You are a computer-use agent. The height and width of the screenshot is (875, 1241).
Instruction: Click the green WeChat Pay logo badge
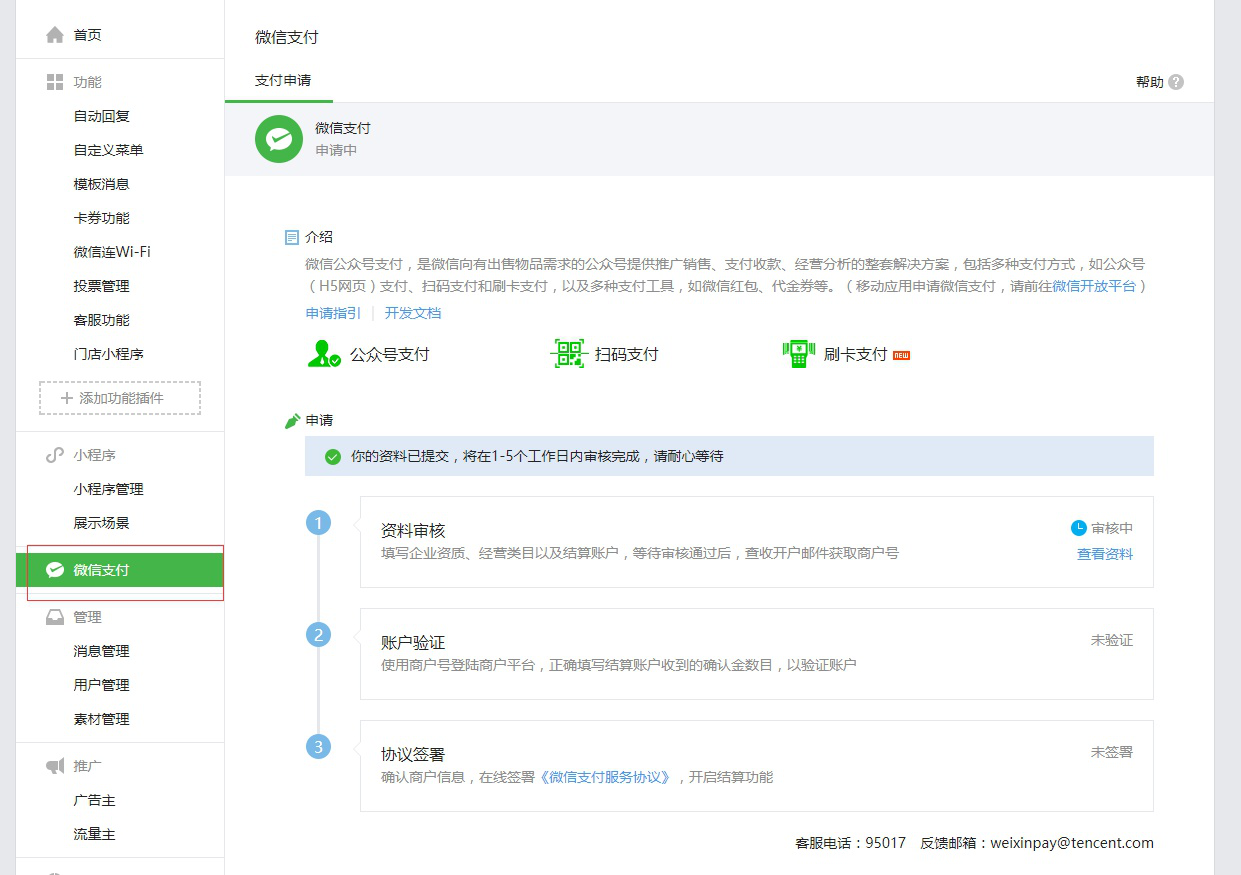278,139
